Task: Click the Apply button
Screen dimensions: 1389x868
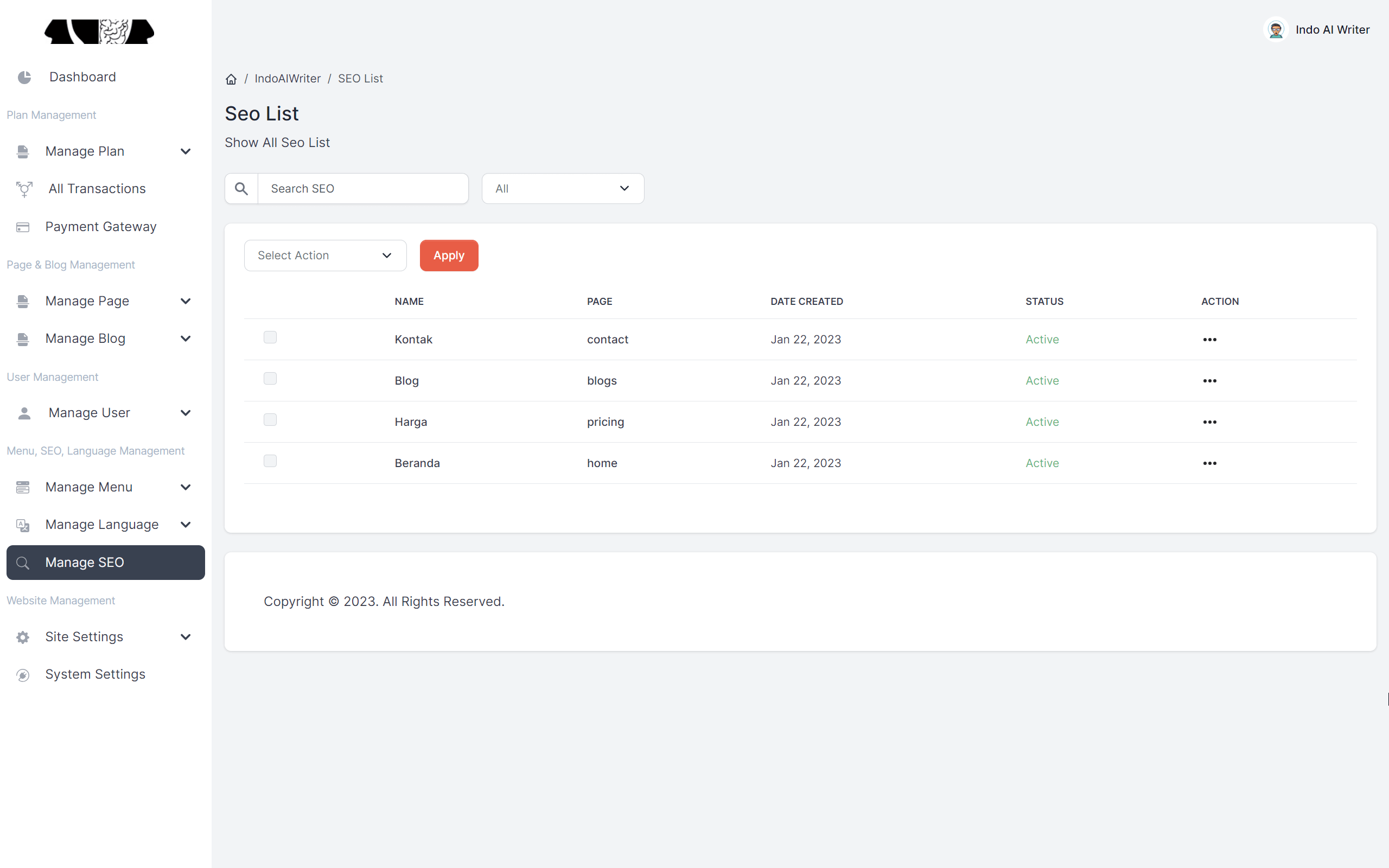Action: pos(448,255)
